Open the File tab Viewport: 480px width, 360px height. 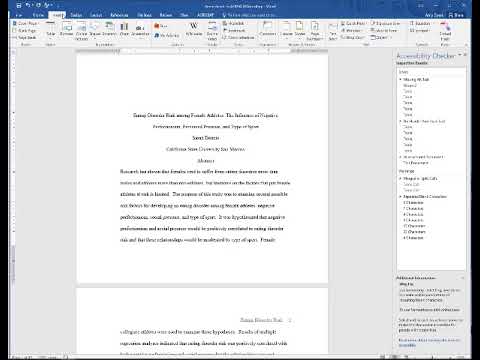tap(19, 15)
